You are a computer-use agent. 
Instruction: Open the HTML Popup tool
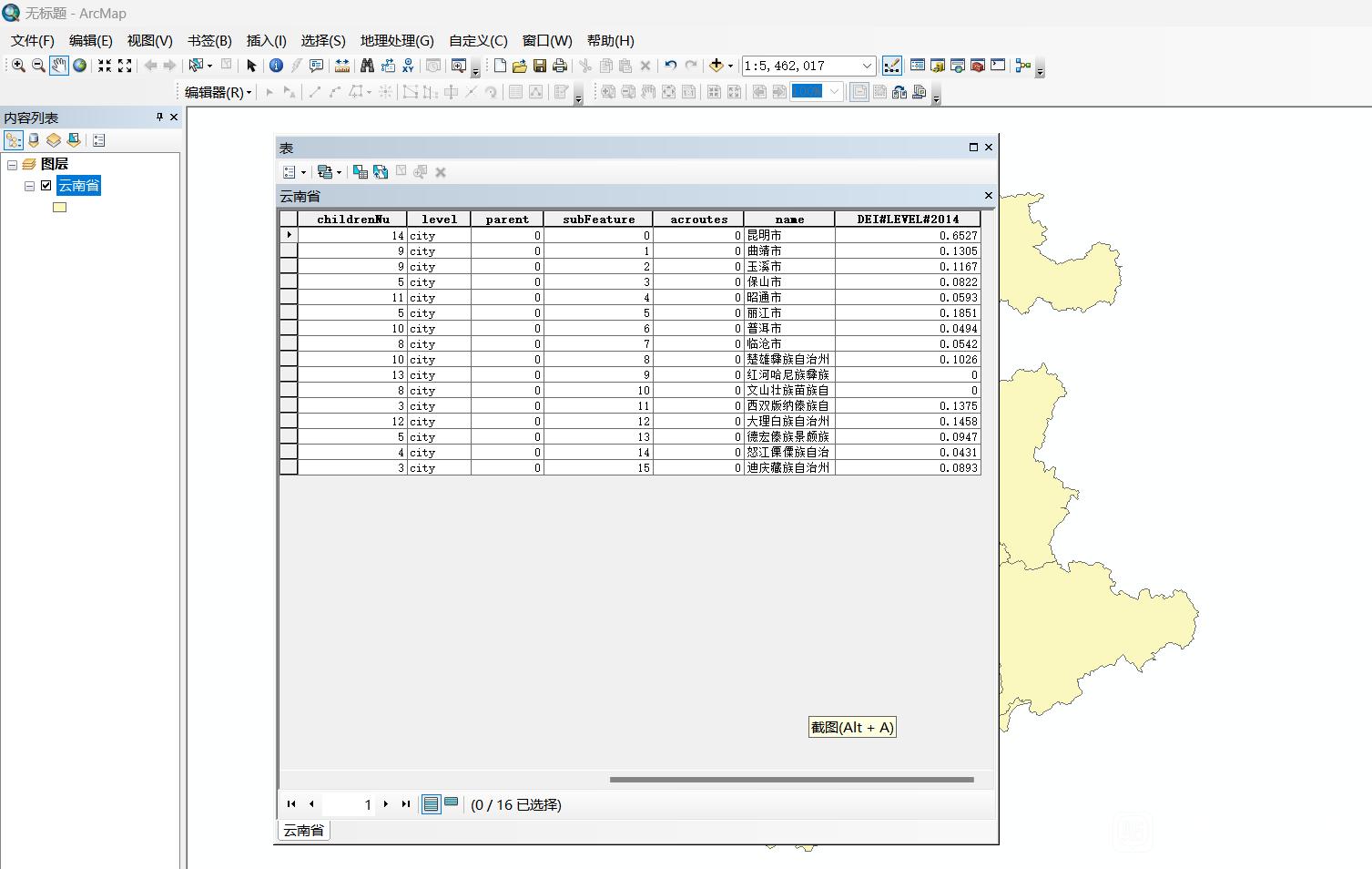pos(316,66)
